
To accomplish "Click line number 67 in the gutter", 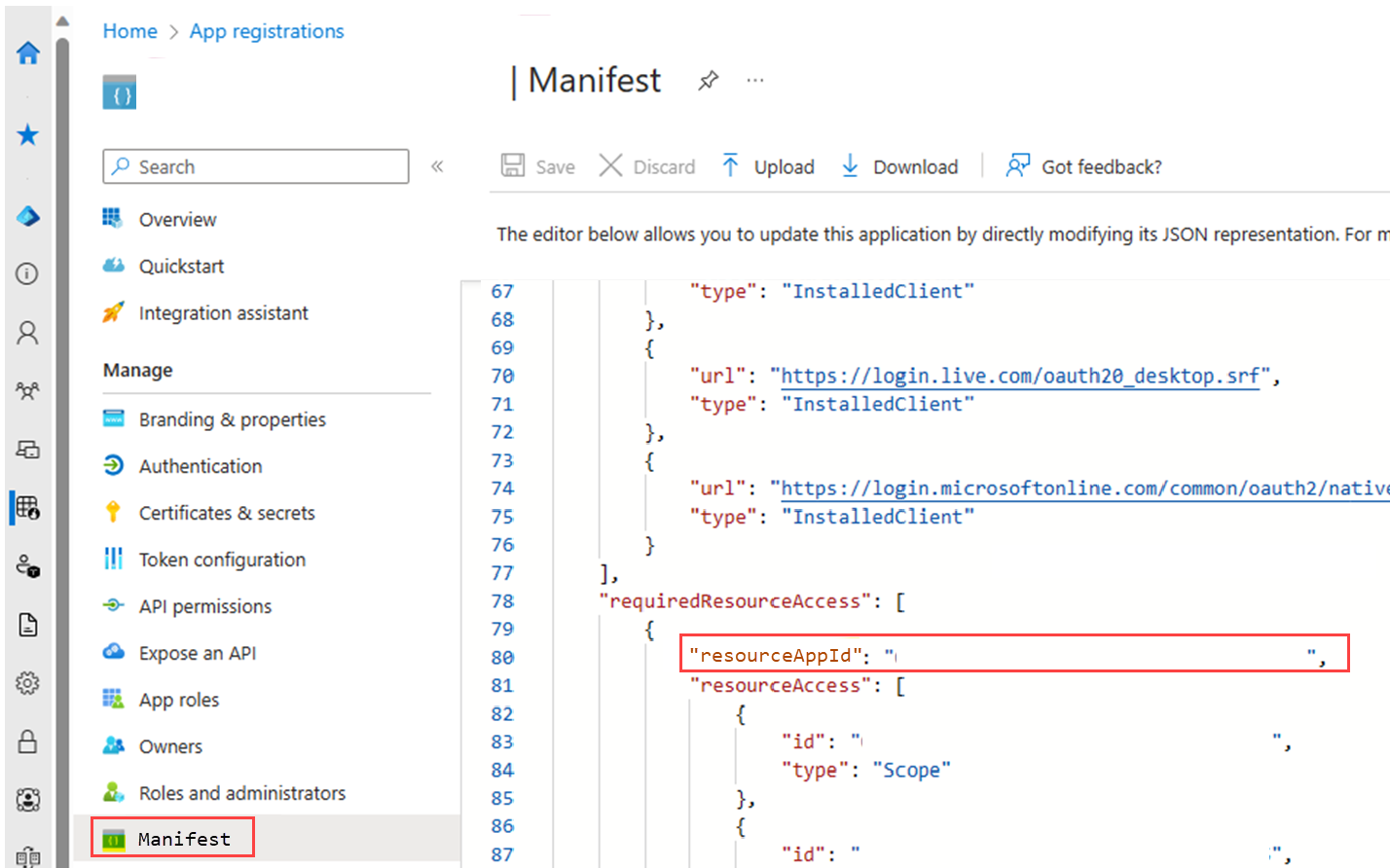I will click(x=502, y=291).
